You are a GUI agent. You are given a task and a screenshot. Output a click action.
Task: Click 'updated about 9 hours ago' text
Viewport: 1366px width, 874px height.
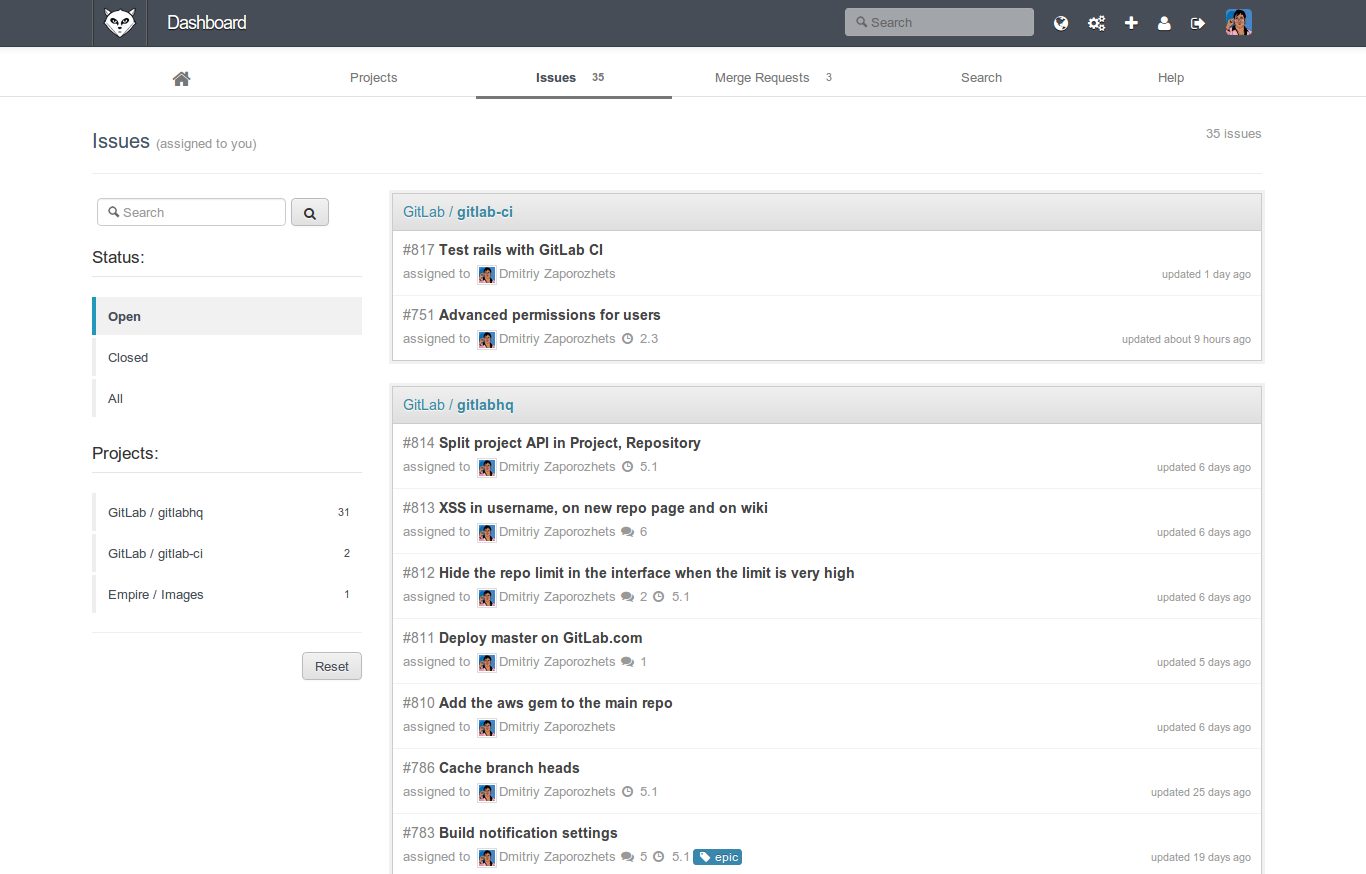tap(1186, 339)
